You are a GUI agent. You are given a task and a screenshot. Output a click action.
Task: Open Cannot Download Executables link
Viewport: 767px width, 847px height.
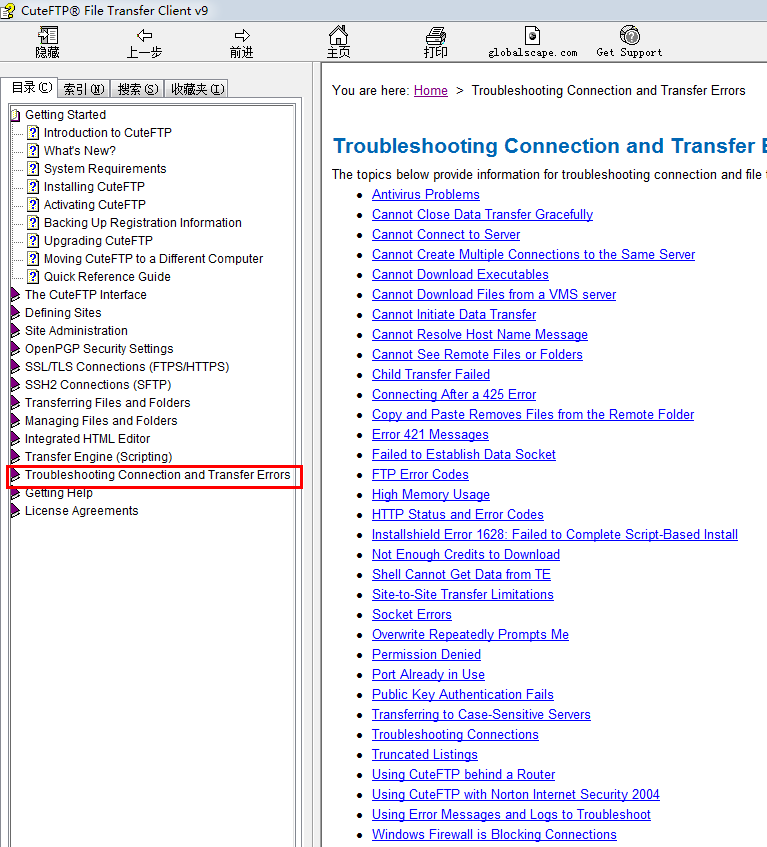point(460,274)
